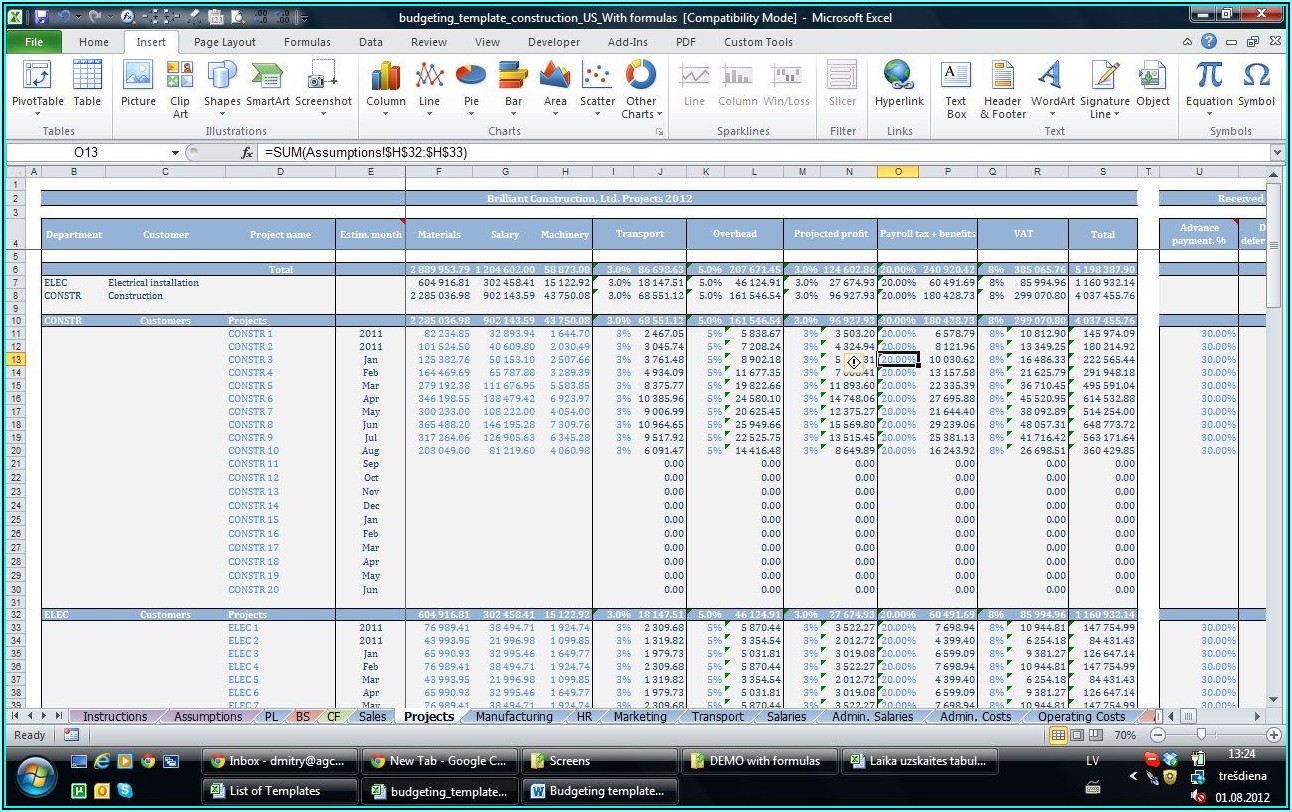Open the File menu button
1292x812 pixels.
coord(33,42)
